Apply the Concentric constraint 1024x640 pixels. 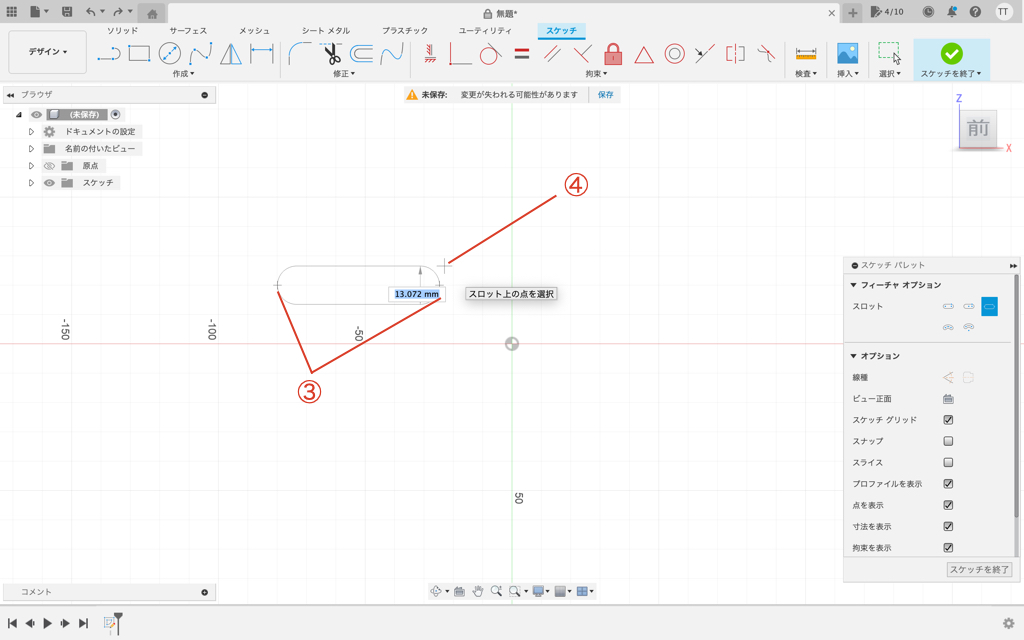pos(675,54)
